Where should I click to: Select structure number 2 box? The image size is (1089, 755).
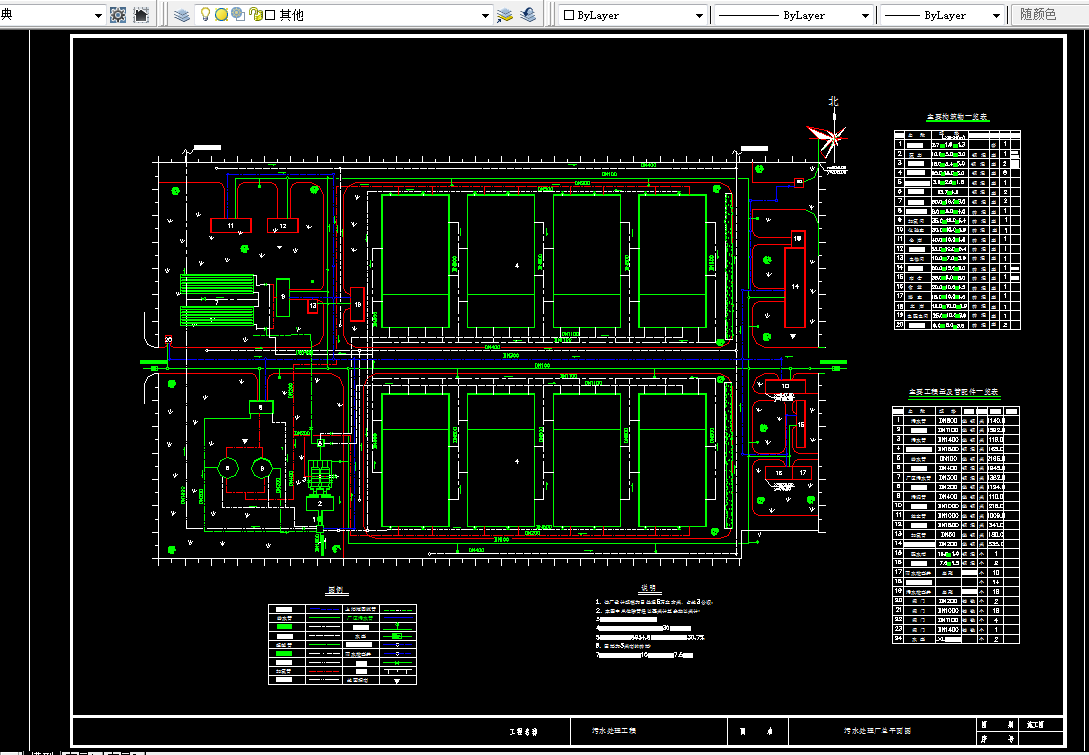pyautogui.click(x=320, y=503)
